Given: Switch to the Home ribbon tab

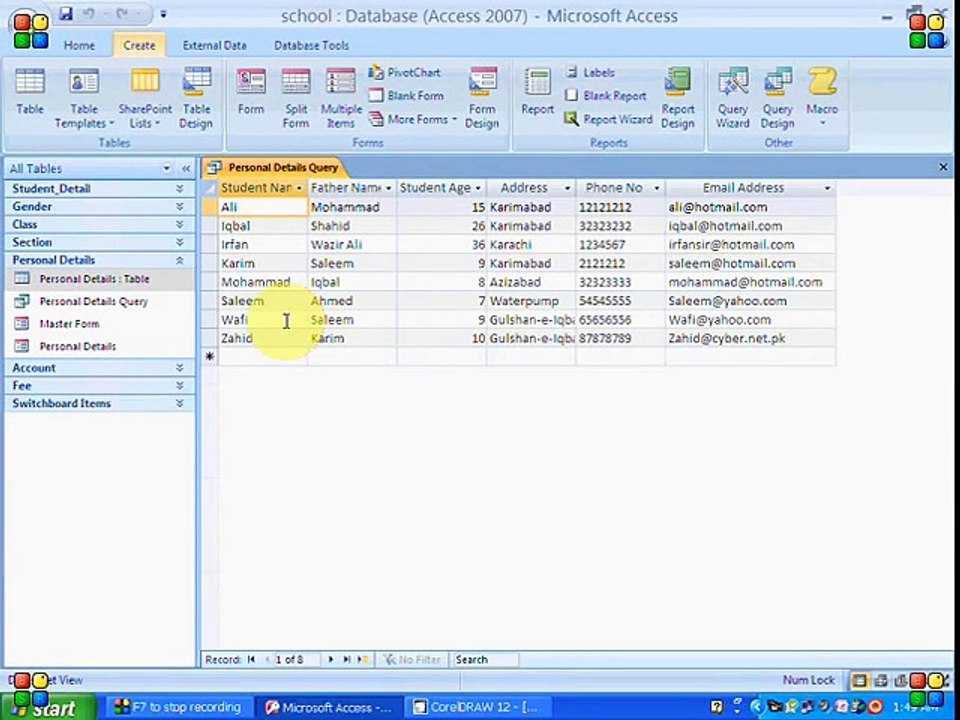Looking at the screenshot, I should click(80, 45).
